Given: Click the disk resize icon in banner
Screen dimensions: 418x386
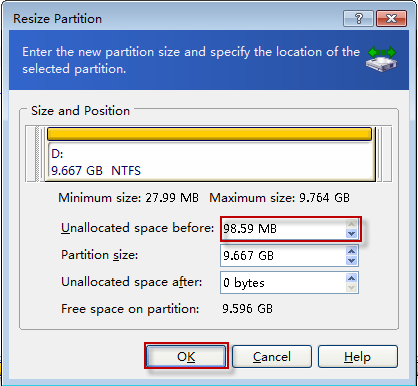Looking at the screenshot, I should 382,59.
